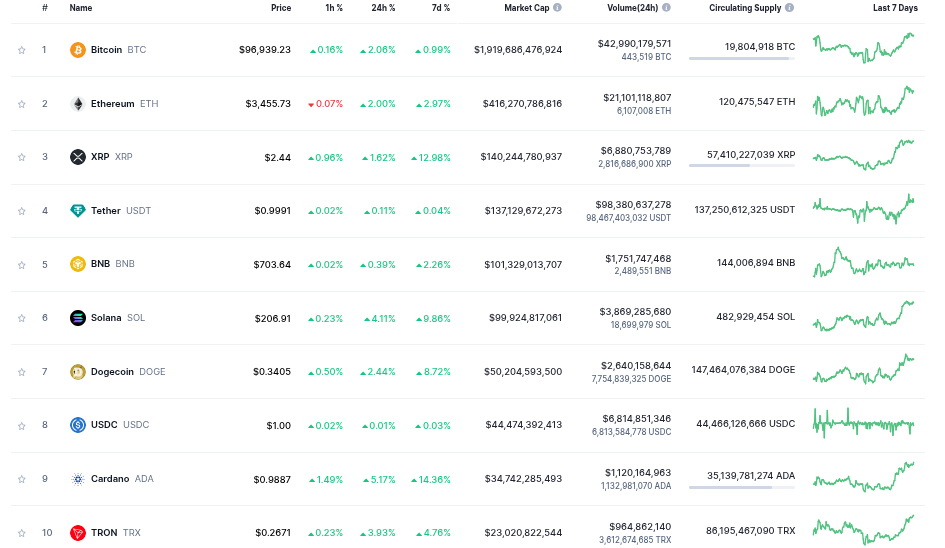Click TRON market cap $23,020,822,544
Image resolution: width=945 pixels, height=548 pixels.
click(x=523, y=532)
